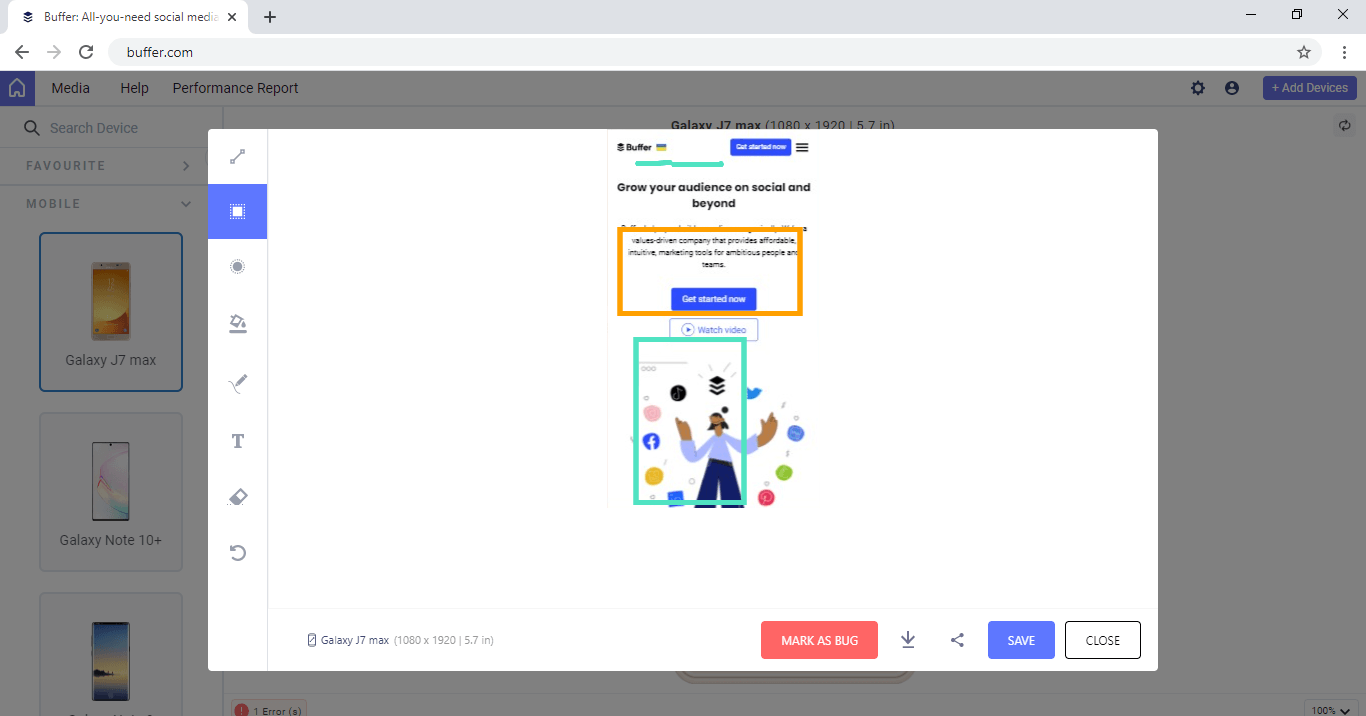Screen dimensions: 1366x716
Task: Expand the FAVOURITE section
Action: point(185,166)
